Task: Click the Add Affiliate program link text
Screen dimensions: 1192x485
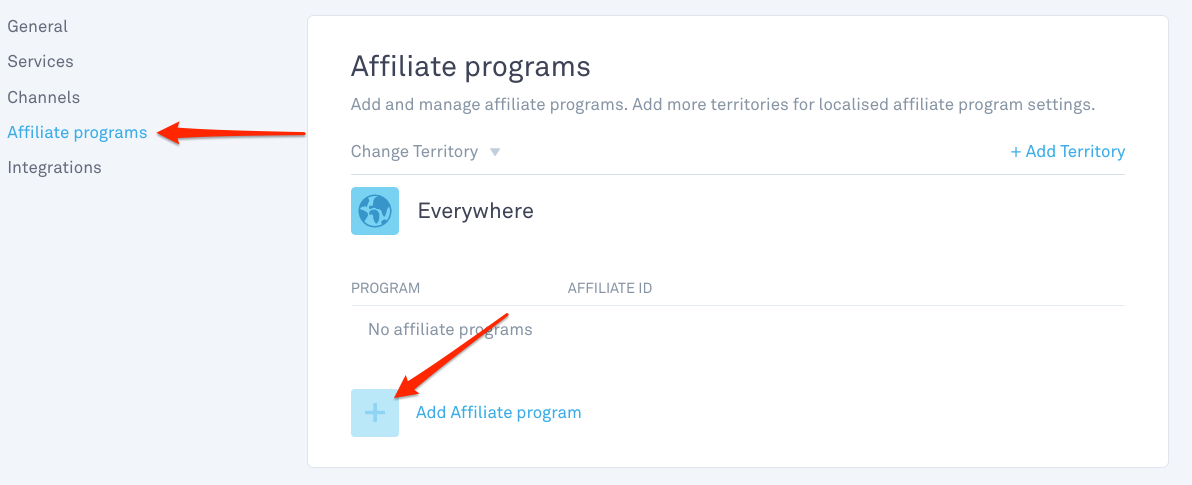Action: 498,413
